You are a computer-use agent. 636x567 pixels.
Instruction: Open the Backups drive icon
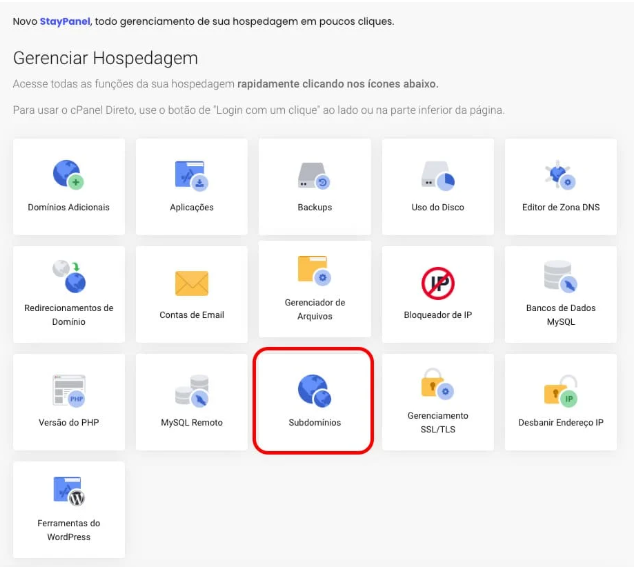(314, 176)
